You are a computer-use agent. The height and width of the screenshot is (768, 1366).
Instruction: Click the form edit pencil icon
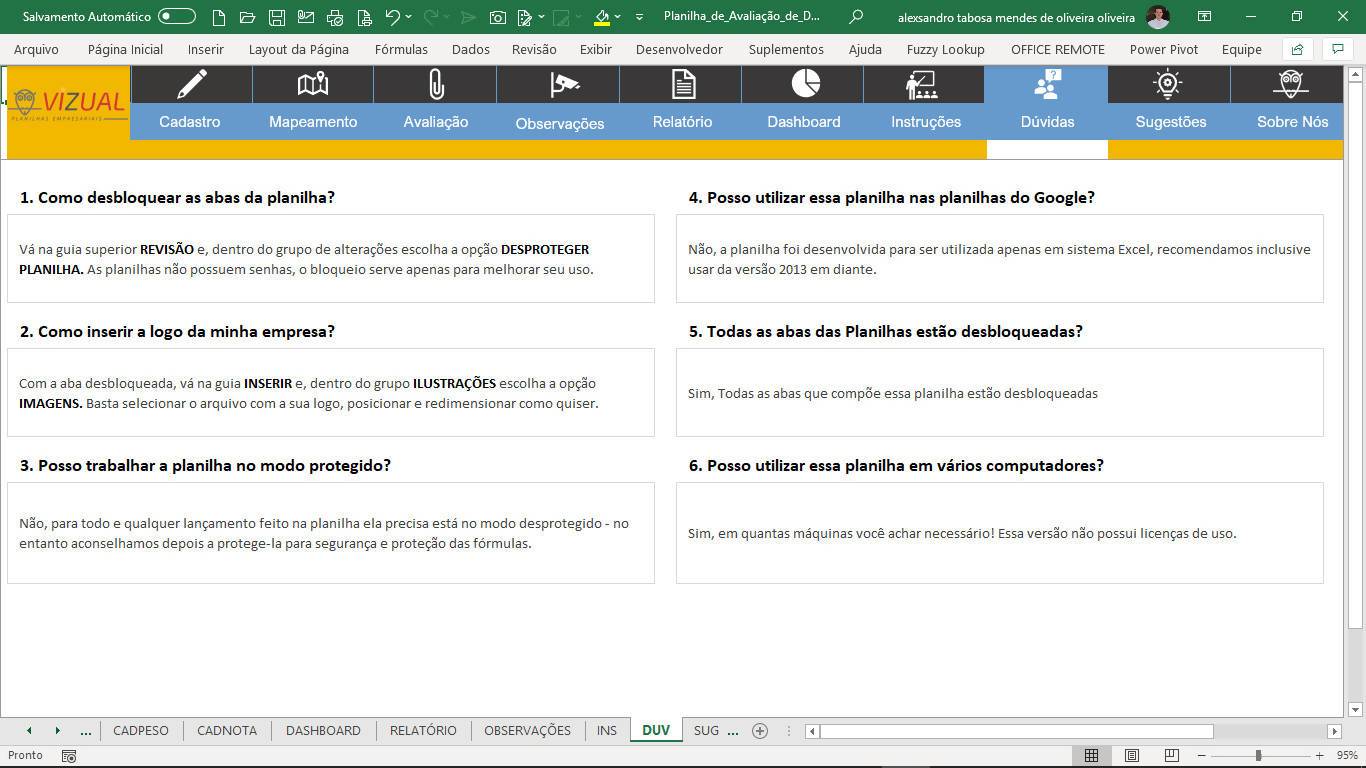pos(525,17)
